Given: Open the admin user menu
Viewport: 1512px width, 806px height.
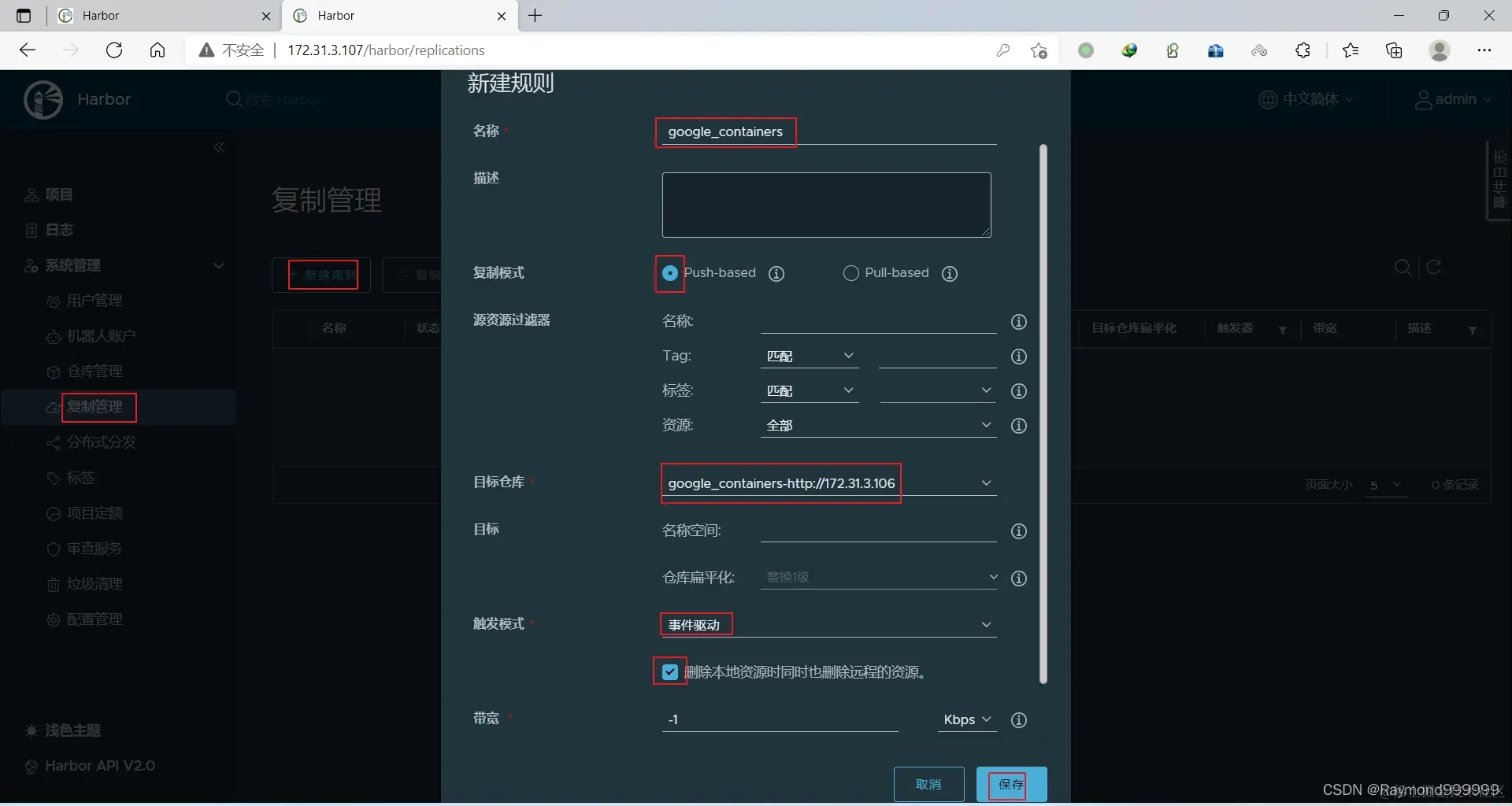Looking at the screenshot, I should [x=1453, y=99].
